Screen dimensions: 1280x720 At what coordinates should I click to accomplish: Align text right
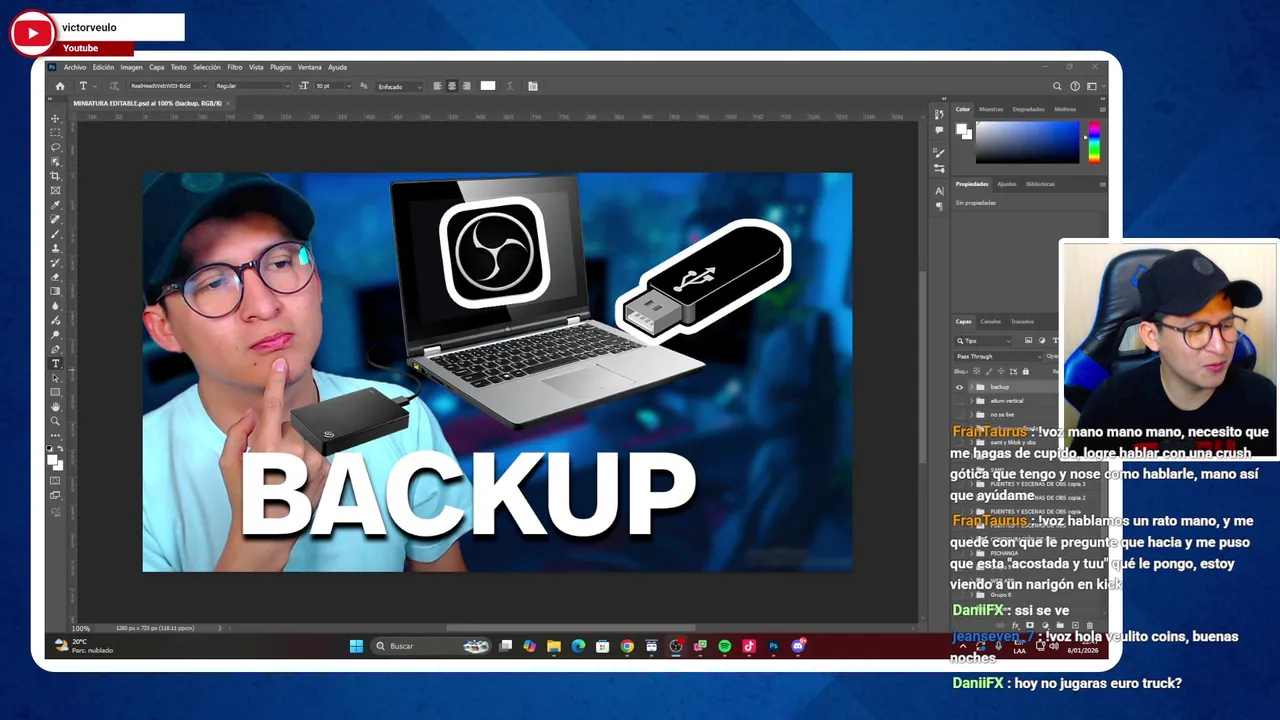[x=466, y=86]
